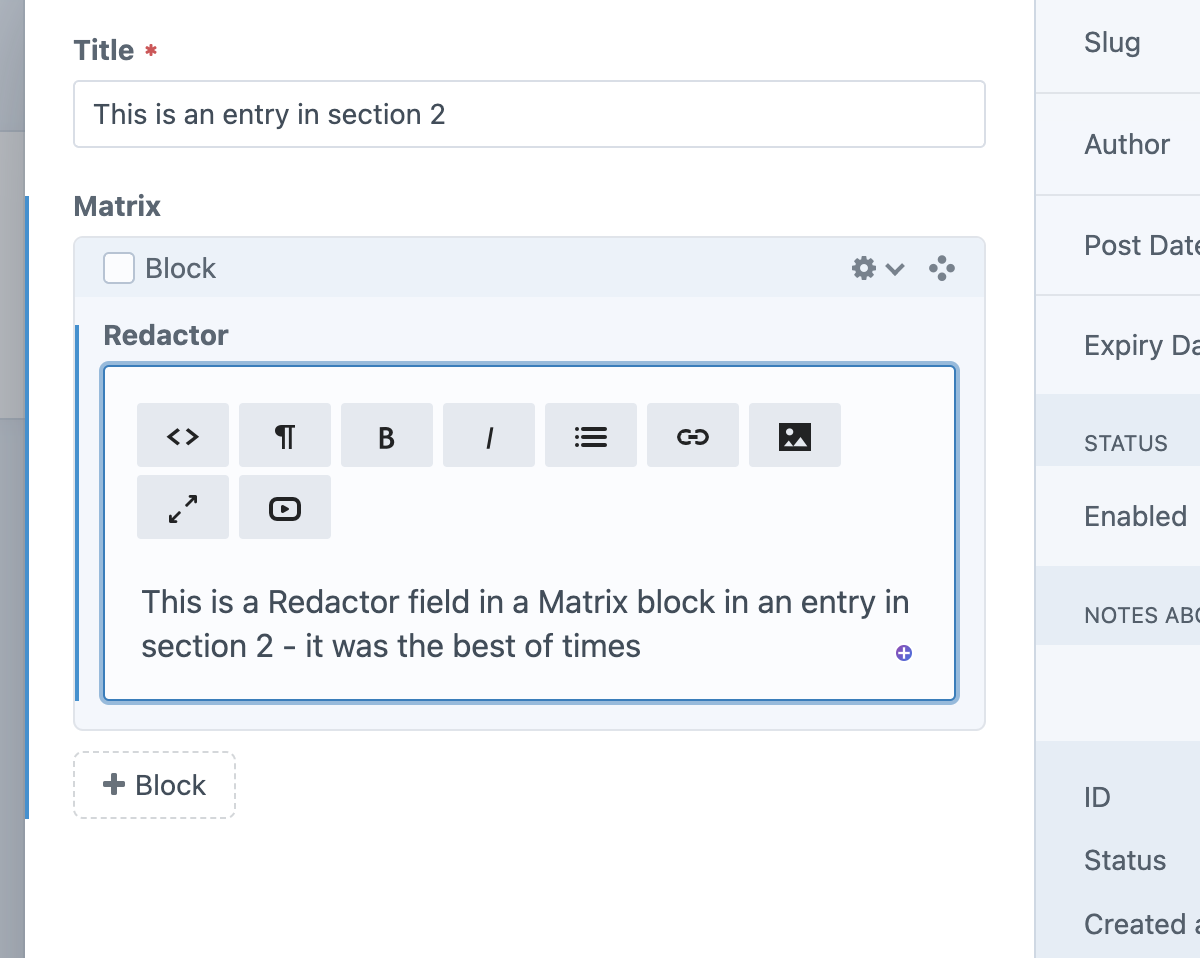This screenshot has width=1200, height=958.
Task: Toggle the Enabled status setting
Action: click(x=1135, y=516)
